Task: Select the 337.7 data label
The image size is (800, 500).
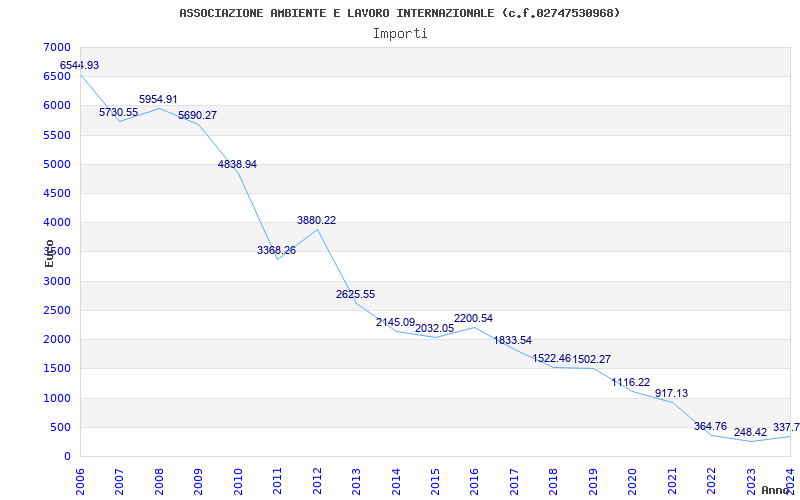Action: click(x=786, y=427)
